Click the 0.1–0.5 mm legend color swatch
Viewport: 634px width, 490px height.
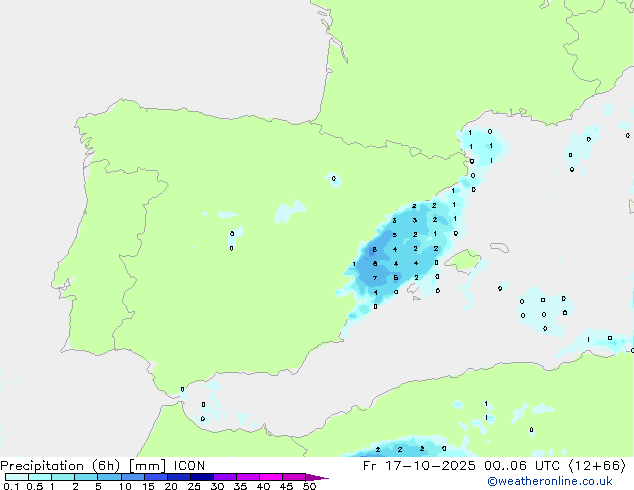(x=17, y=477)
